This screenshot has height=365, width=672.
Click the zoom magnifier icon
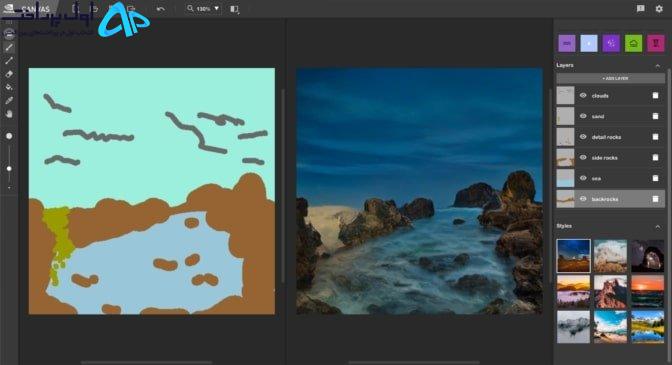190,8
